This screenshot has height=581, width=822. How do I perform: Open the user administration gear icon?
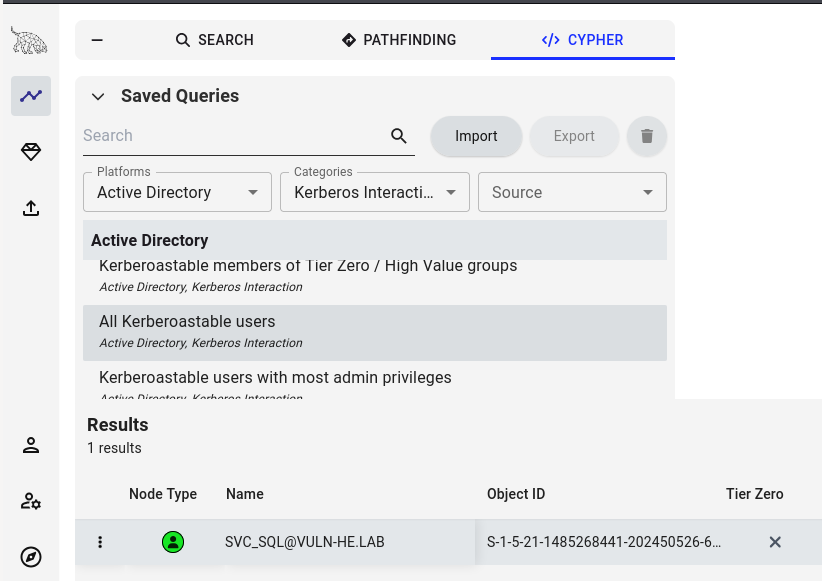(x=31, y=501)
